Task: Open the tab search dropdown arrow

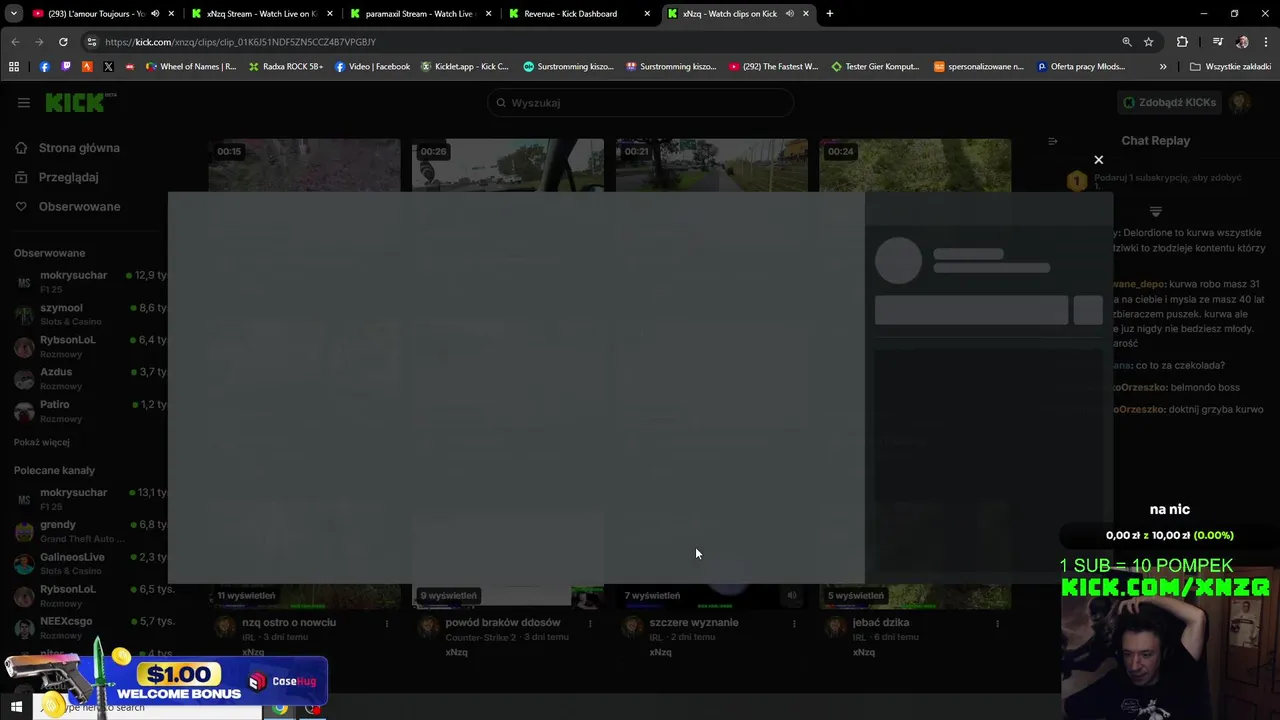Action: point(14,14)
